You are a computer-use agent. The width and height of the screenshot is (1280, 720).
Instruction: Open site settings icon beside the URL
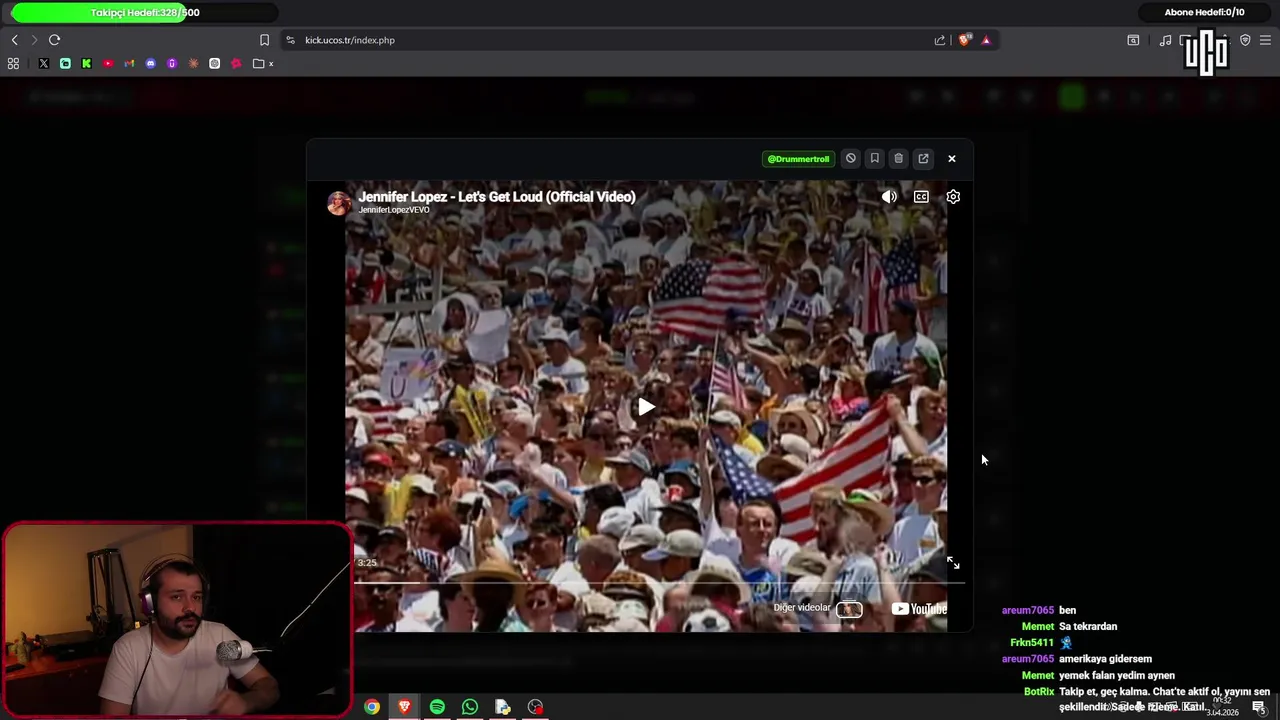(290, 40)
